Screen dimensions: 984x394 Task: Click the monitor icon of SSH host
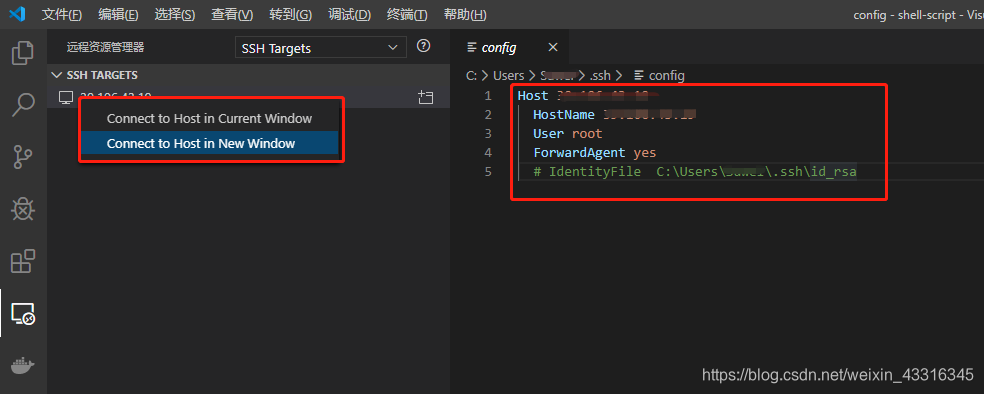click(x=66, y=97)
